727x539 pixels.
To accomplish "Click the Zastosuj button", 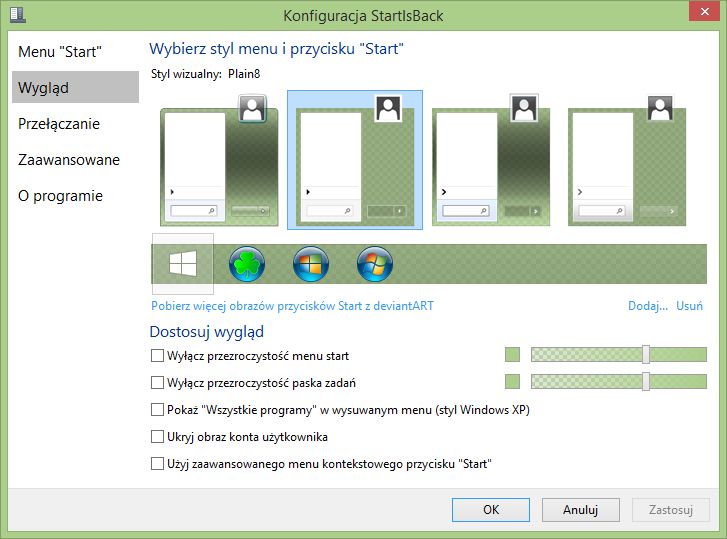I will 670,510.
